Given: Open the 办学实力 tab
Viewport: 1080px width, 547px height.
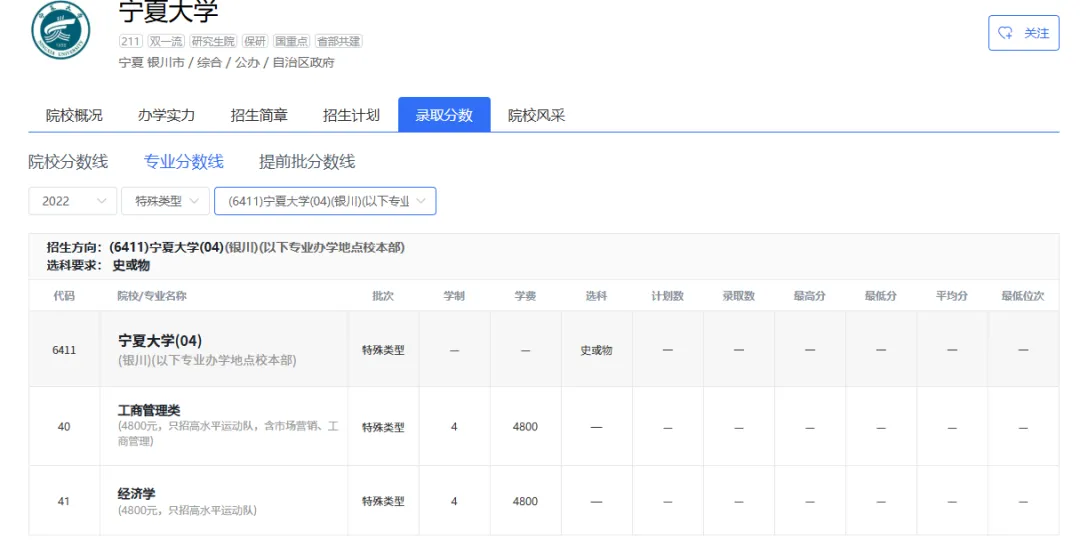Looking at the screenshot, I should pyautogui.click(x=166, y=115).
